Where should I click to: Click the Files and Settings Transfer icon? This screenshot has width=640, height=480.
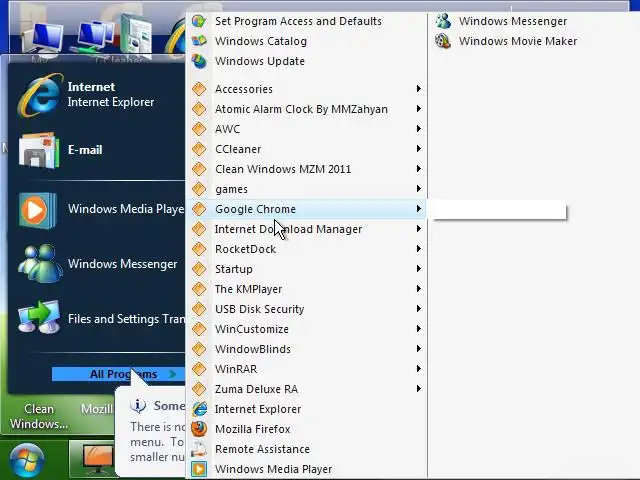(39, 318)
